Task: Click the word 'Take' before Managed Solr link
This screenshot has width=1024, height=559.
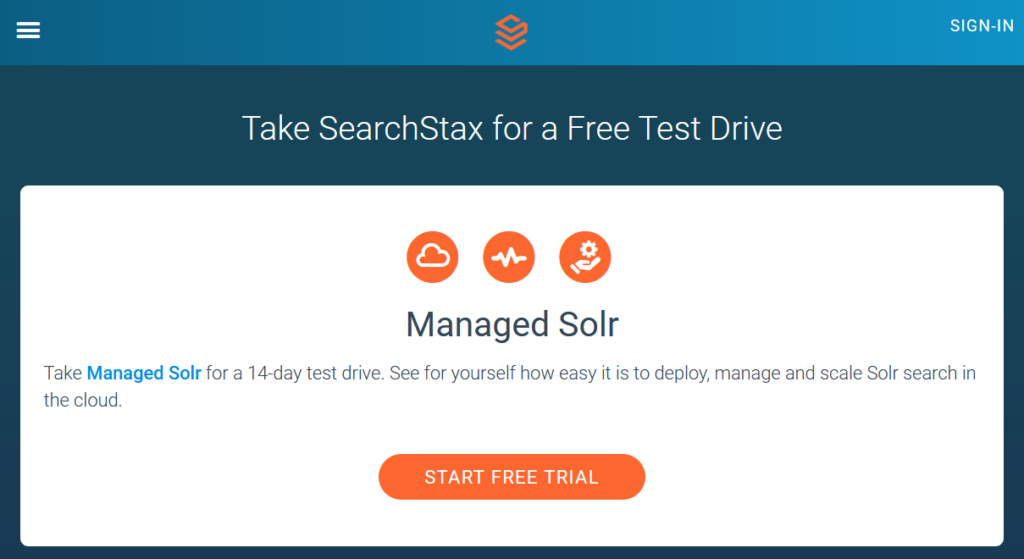Action: [63, 373]
